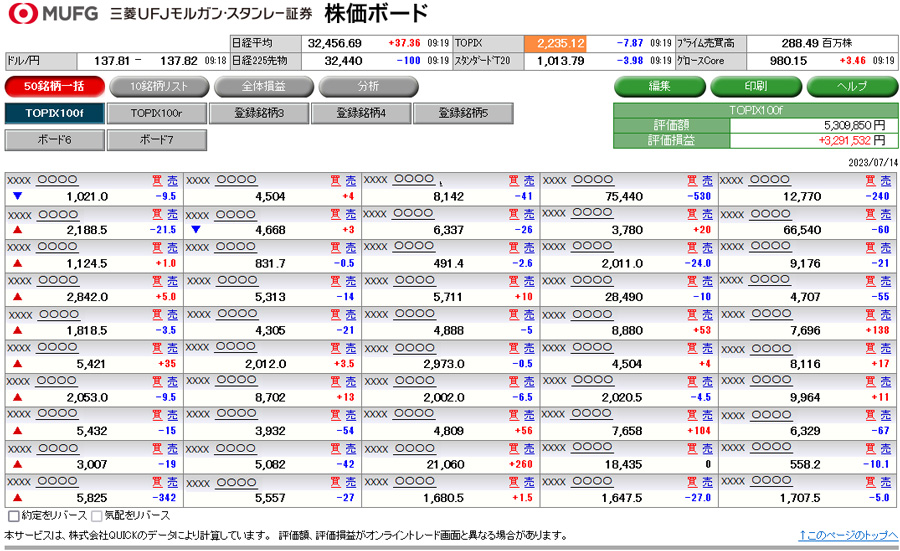Open the 登録銘柄3 tab

[259, 113]
